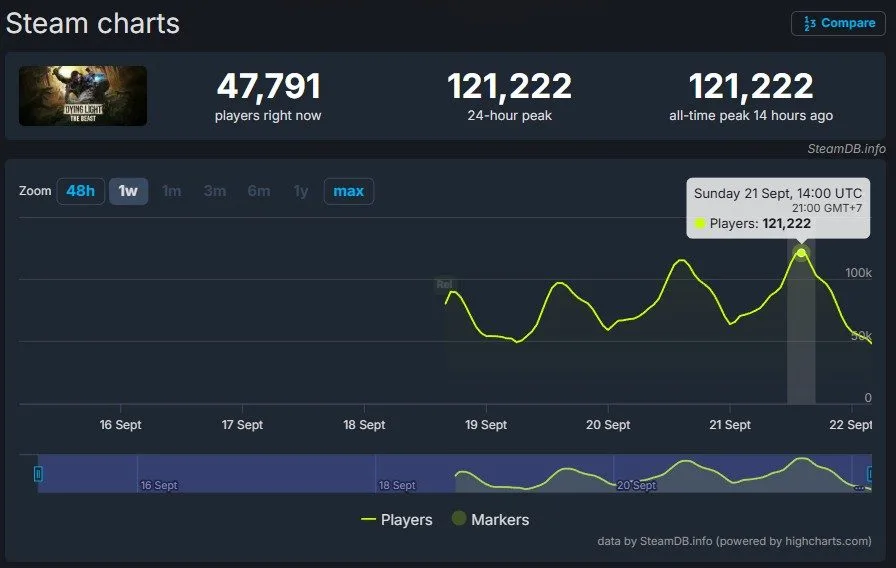Click the Rel release marker on chart
Viewport: 896px width, 568px height.
[x=444, y=284]
